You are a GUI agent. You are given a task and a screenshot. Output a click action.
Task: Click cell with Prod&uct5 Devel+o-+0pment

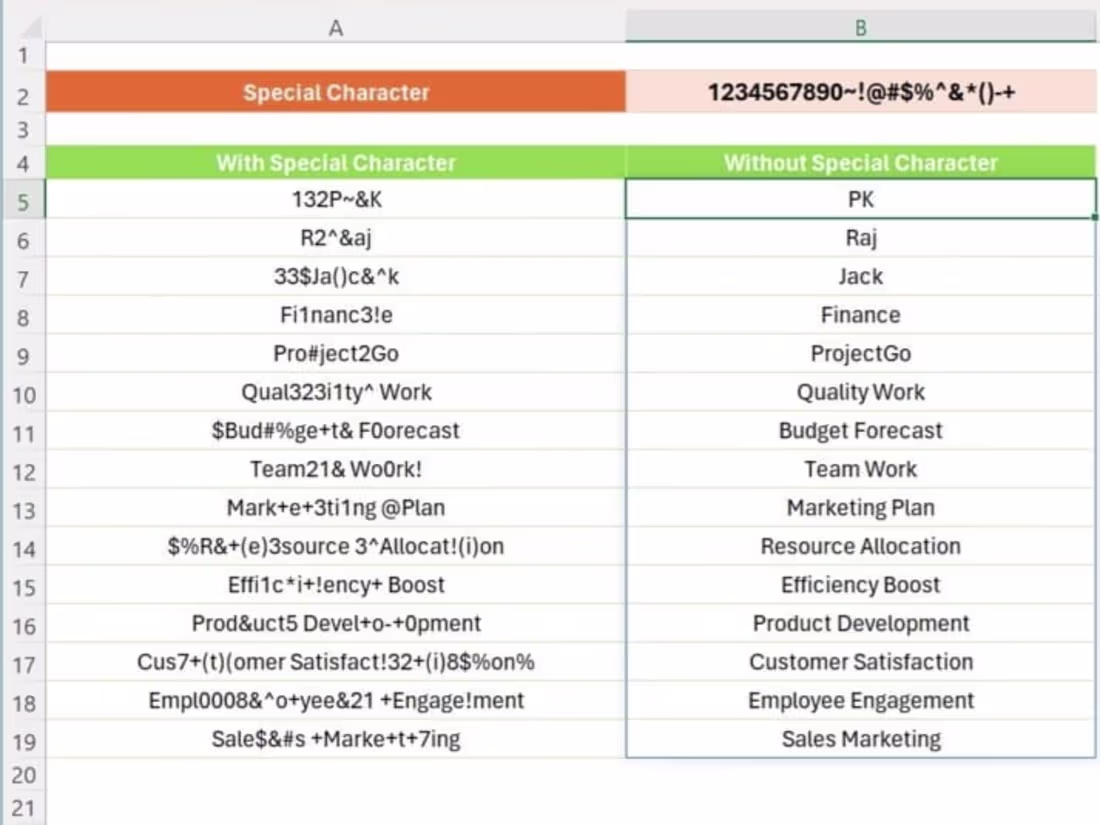(x=336, y=624)
